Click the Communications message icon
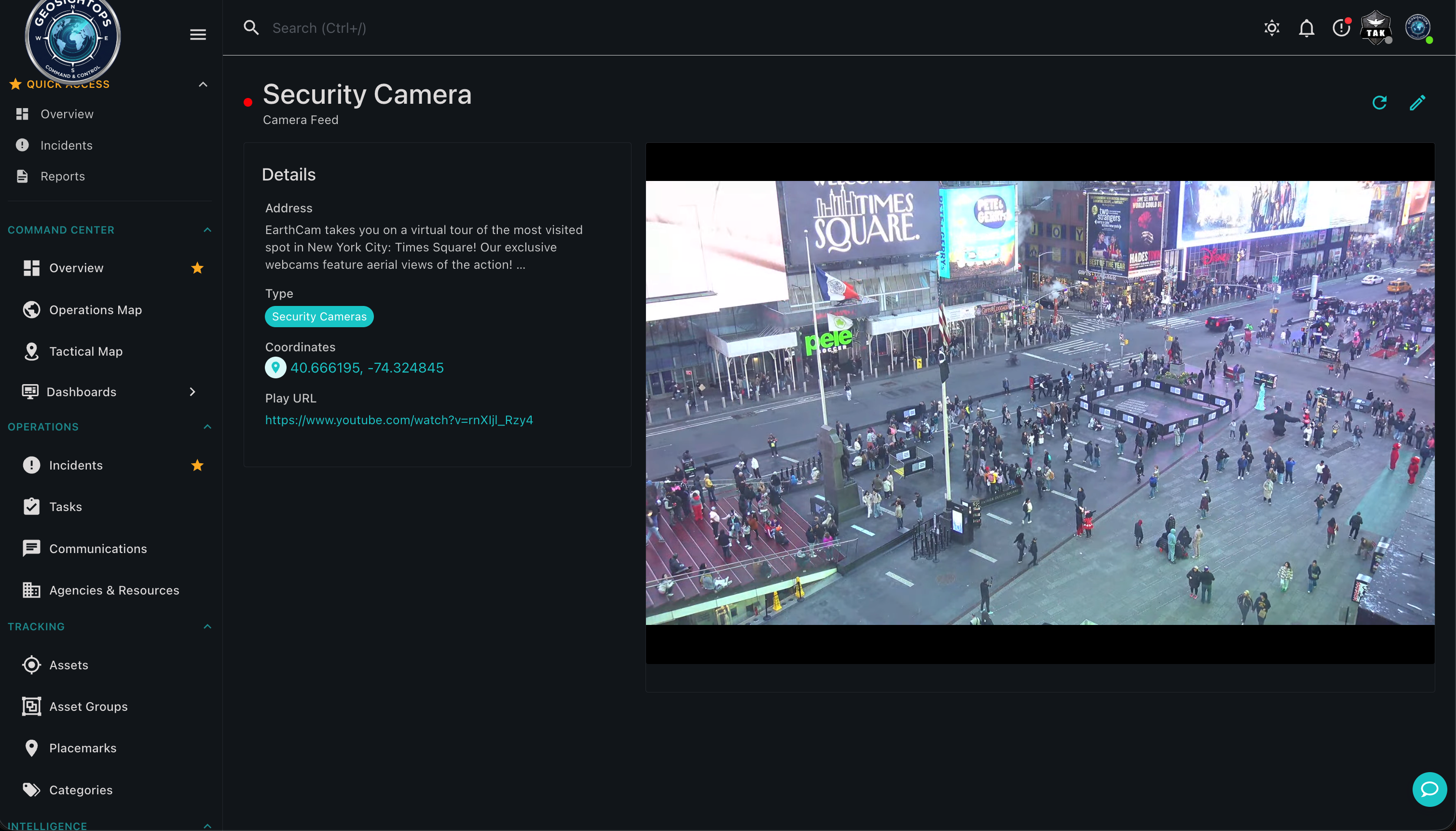This screenshot has width=1456, height=831. (x=31, y=548)
